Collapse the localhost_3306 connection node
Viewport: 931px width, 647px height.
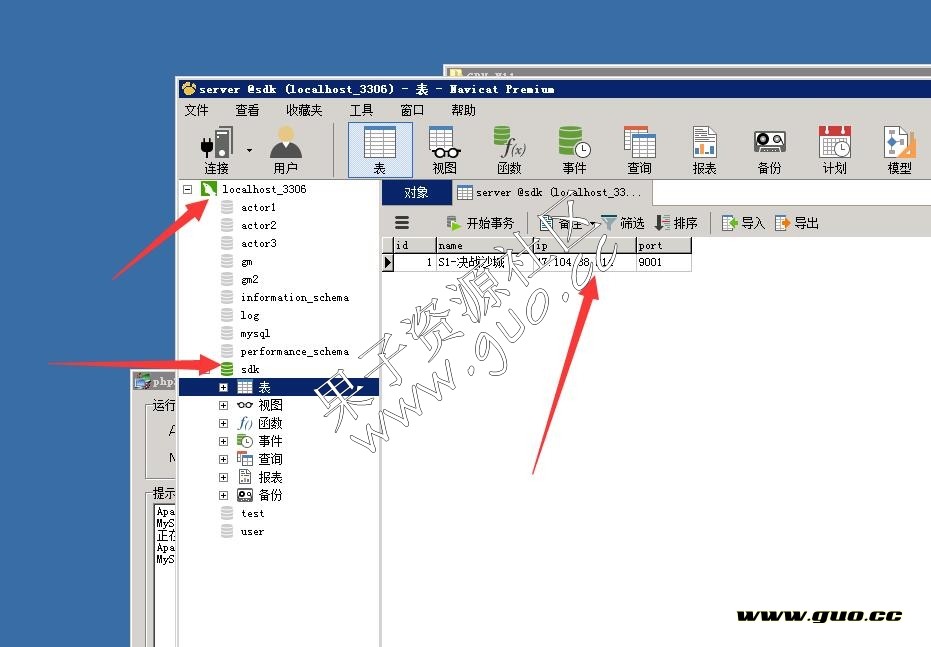tap(187, 189)
